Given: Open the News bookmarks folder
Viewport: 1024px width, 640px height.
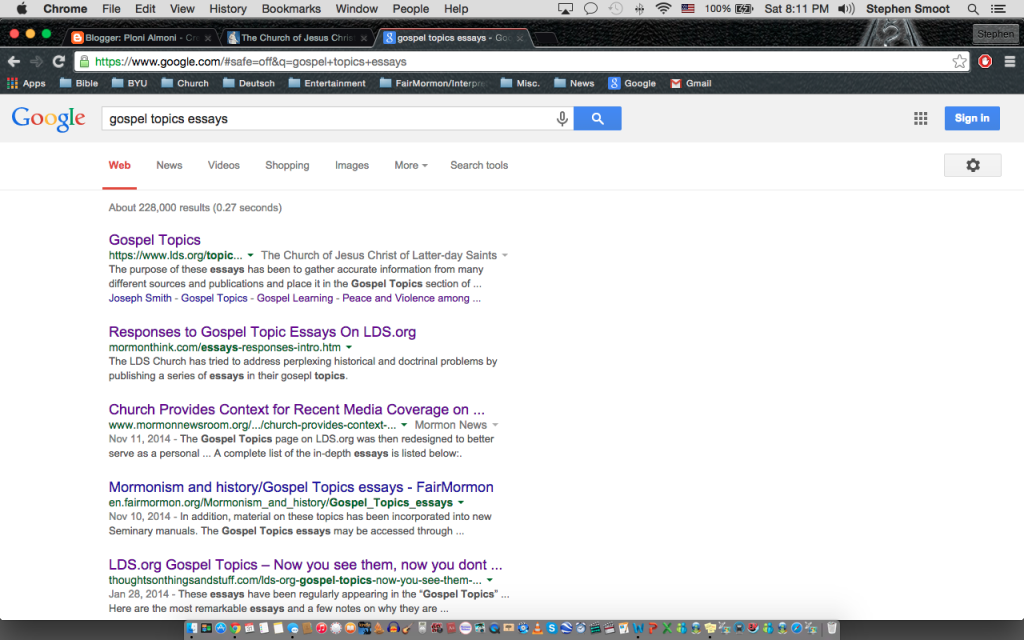Looking at the screenshot, I should coord(574,83).
